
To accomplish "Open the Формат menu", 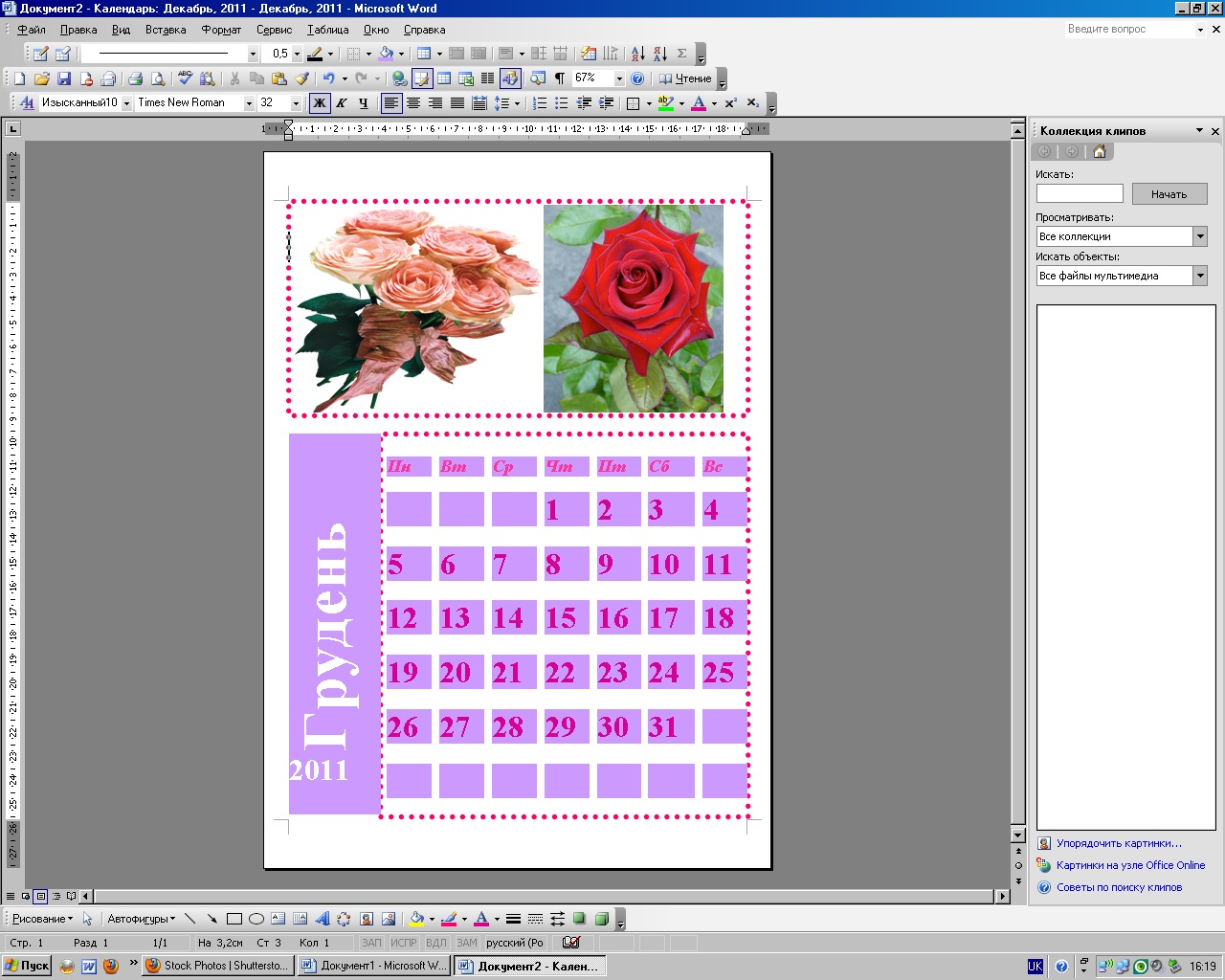I will point(221,30).
